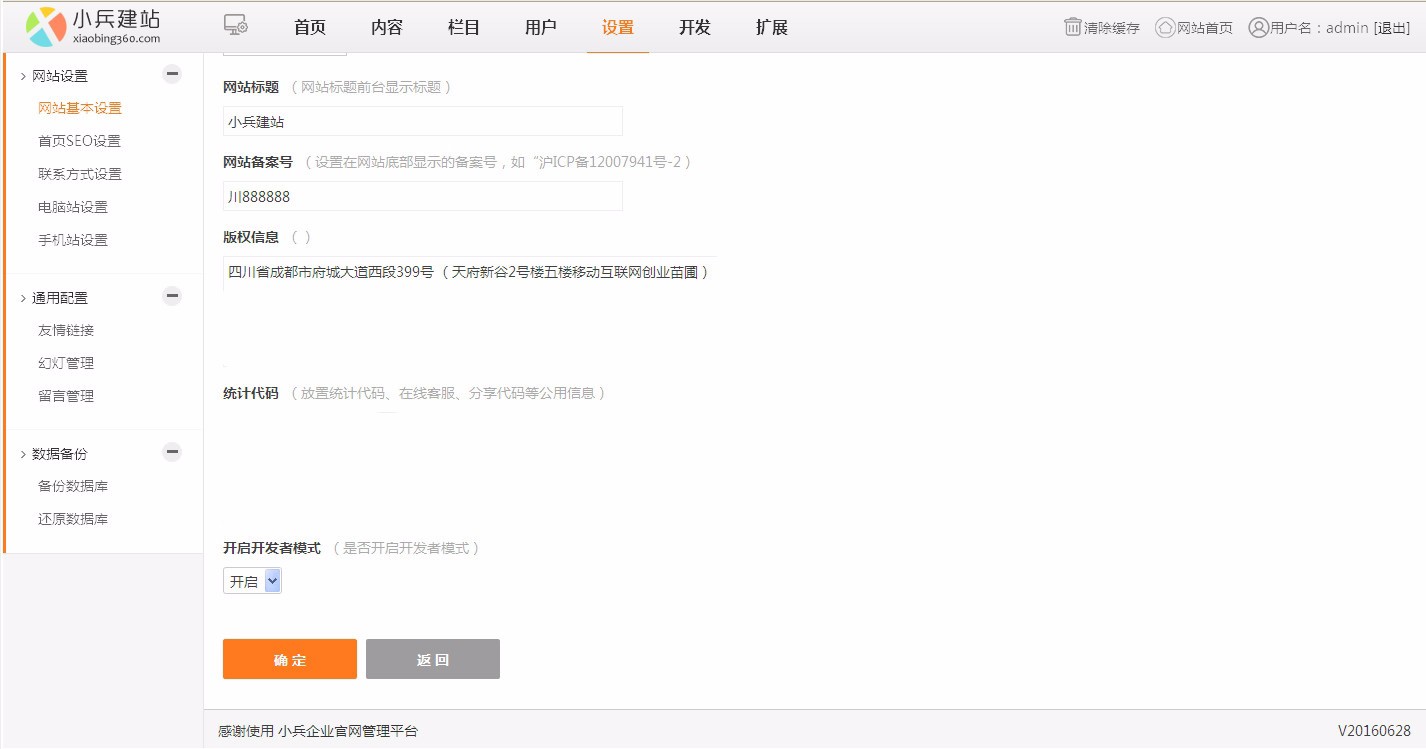Click the orange 确定 button
Screen dimensions: 1426x749
[290, 659]
